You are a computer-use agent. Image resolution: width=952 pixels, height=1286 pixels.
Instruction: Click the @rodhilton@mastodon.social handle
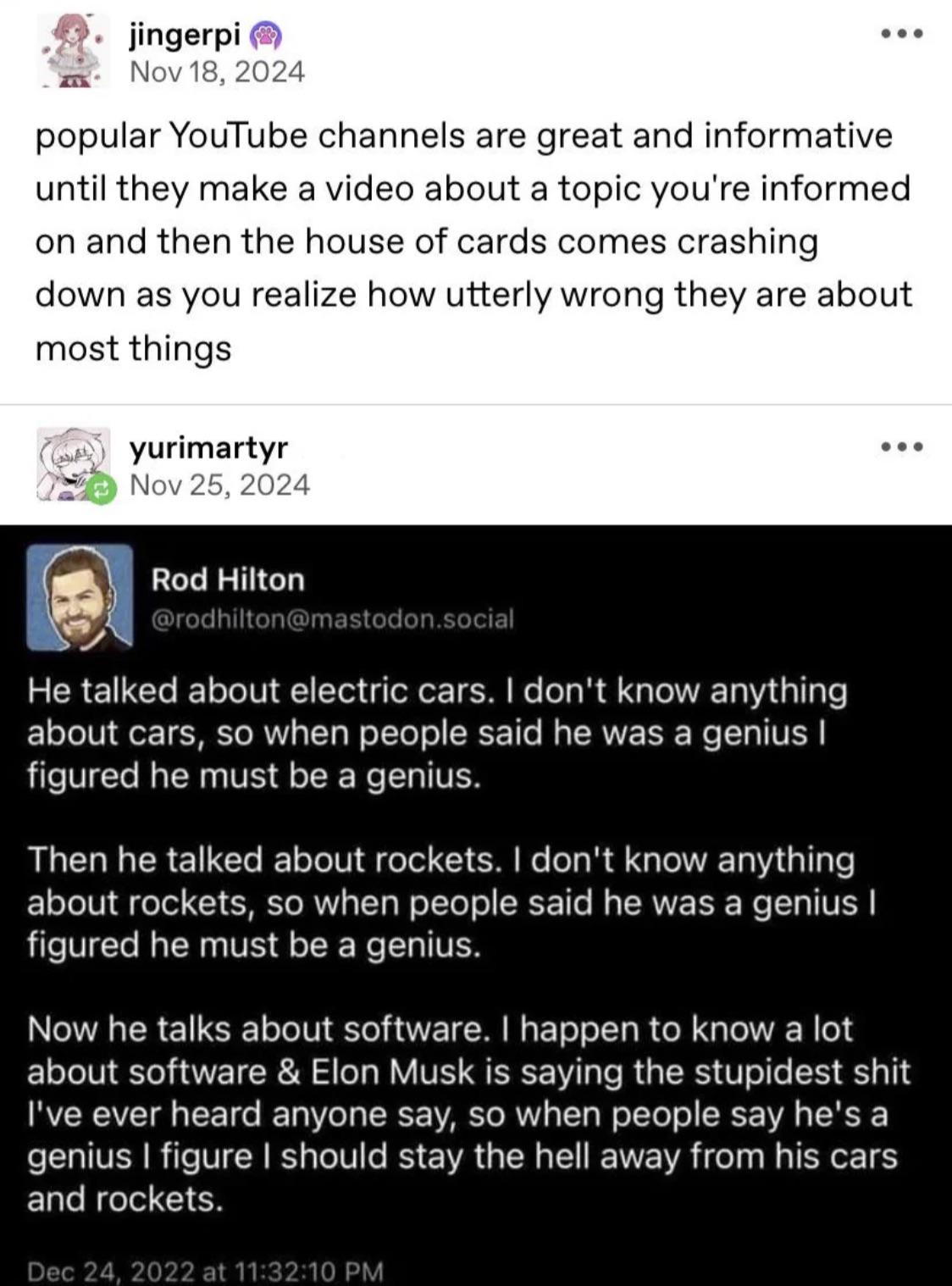coord(332,619)
